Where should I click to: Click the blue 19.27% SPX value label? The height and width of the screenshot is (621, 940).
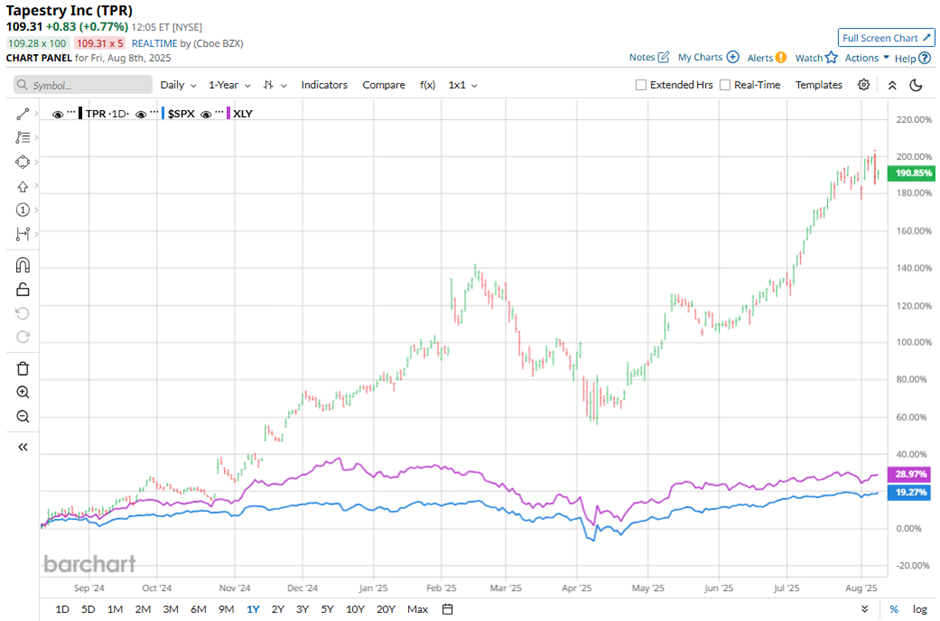[911, 492]
